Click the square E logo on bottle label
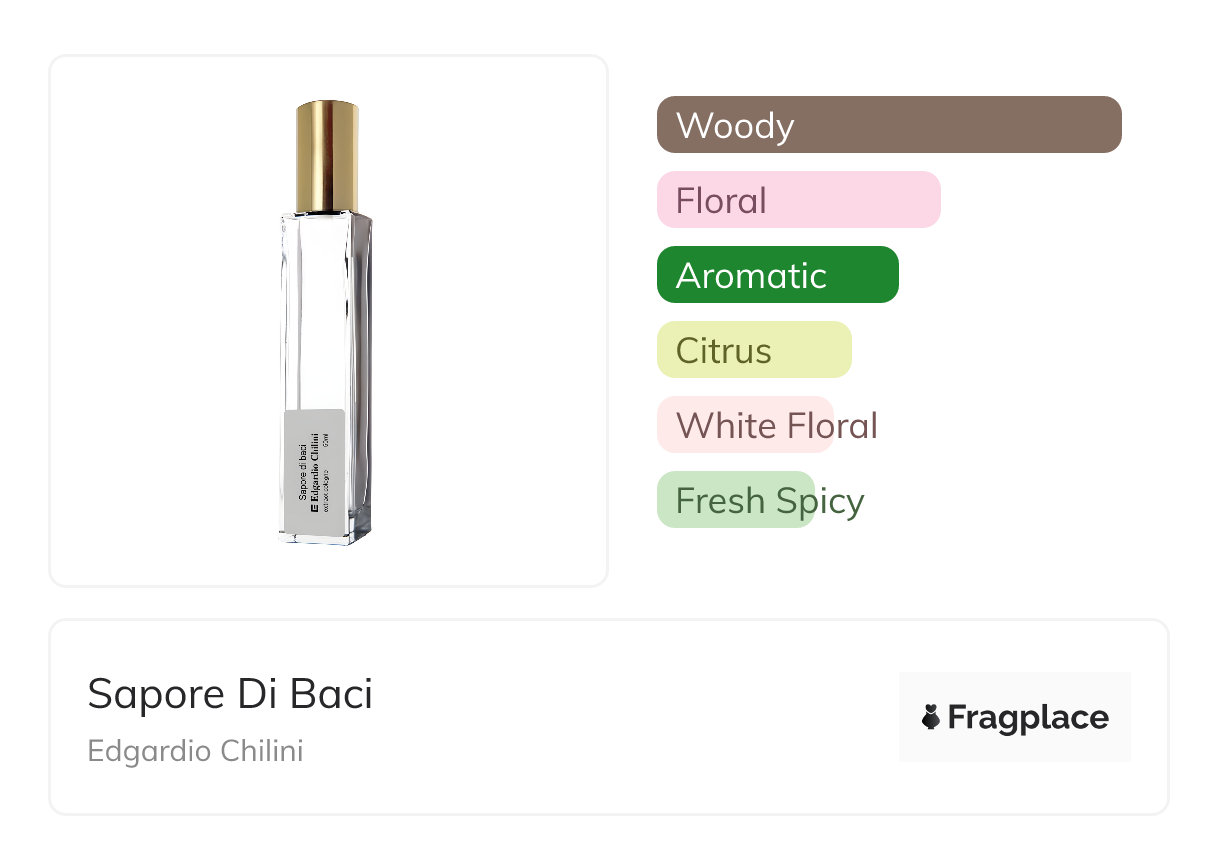This screenshot has width=1218, height=864. (313, 508)
